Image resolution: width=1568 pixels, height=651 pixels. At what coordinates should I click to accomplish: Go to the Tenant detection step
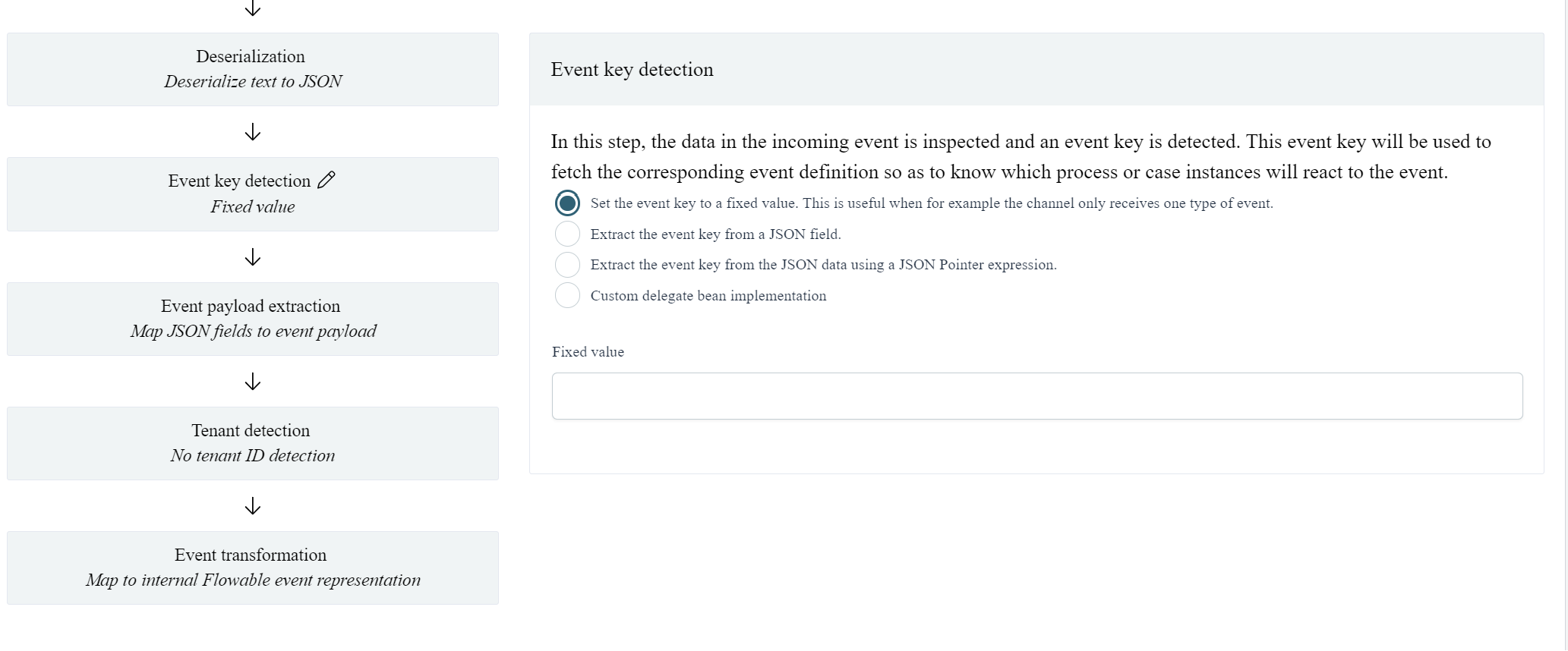pos(253,443)
